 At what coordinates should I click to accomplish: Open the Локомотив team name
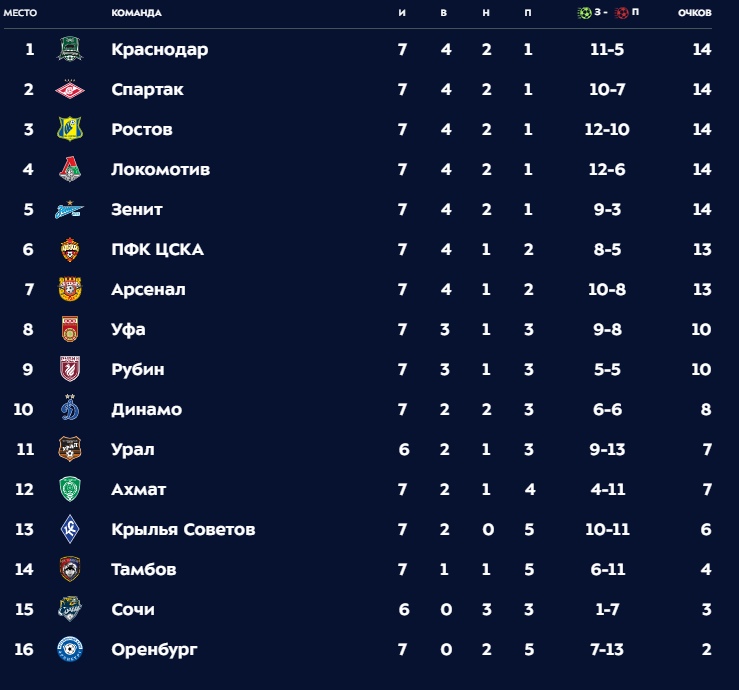[x=161, y=169]
